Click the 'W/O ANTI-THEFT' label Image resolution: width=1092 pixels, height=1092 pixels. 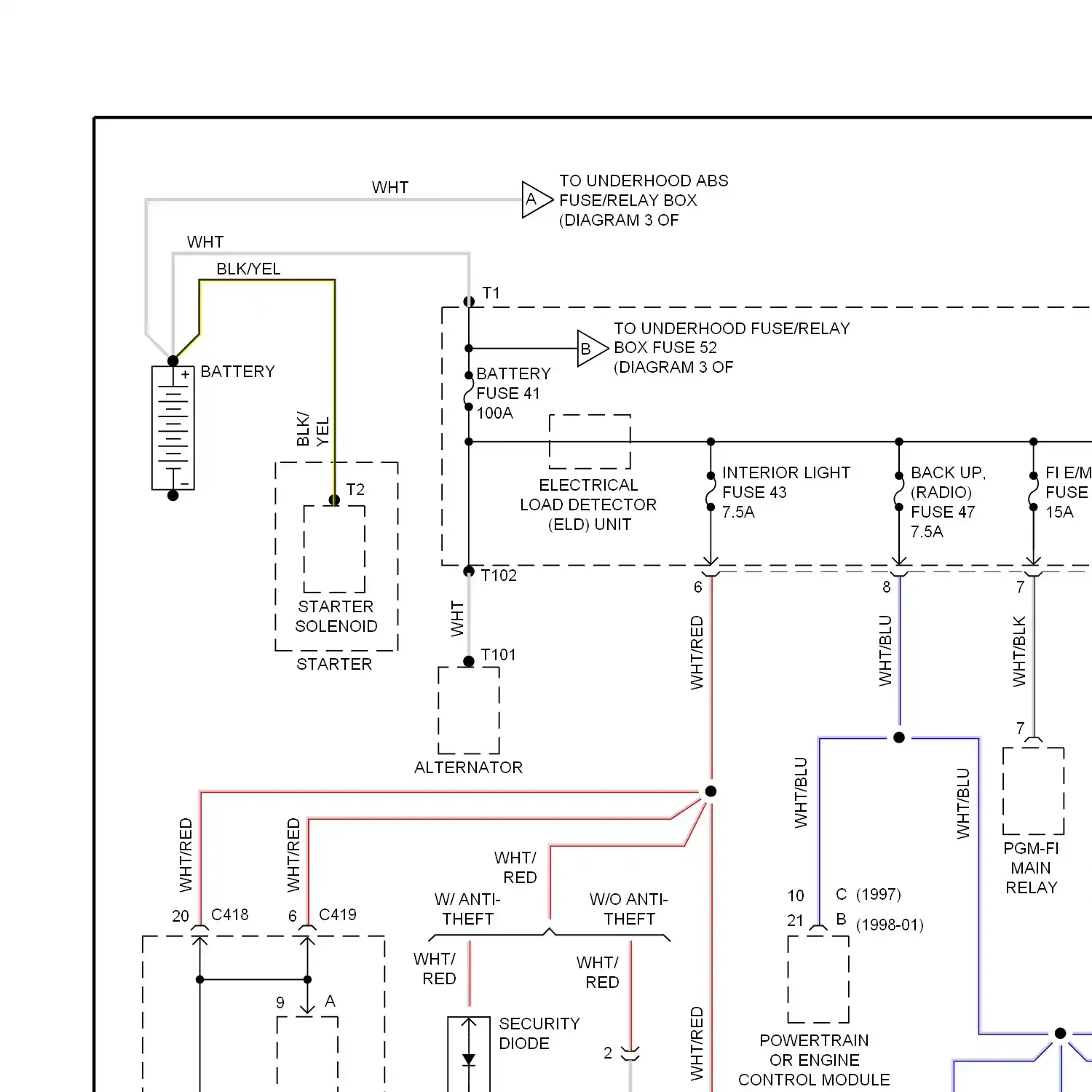(628, 909)
